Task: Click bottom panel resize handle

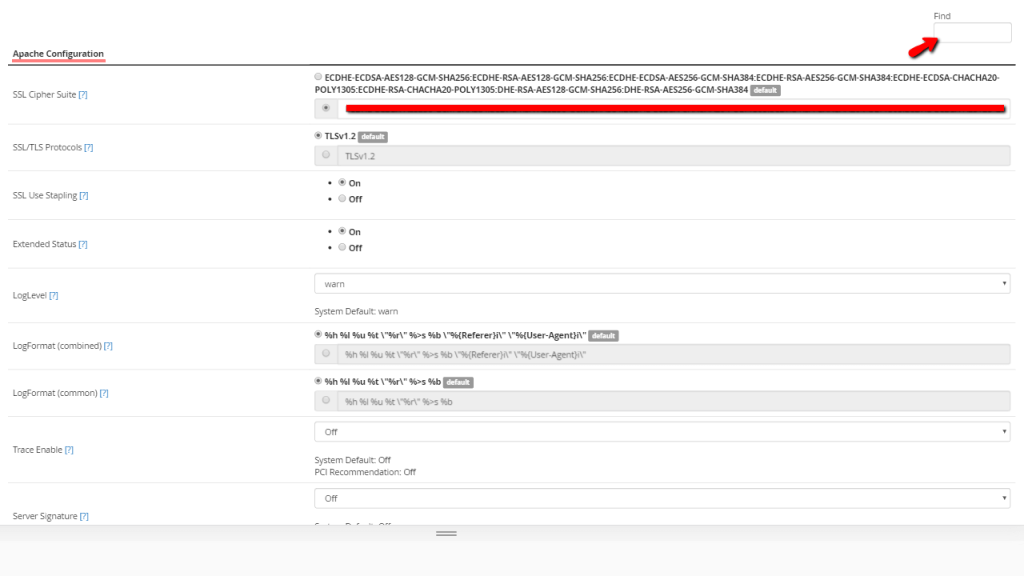Action: click(446, 534)
